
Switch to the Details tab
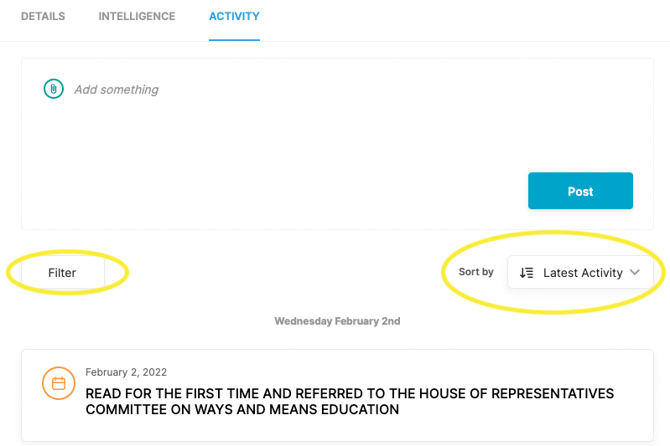tap(43, 17)
